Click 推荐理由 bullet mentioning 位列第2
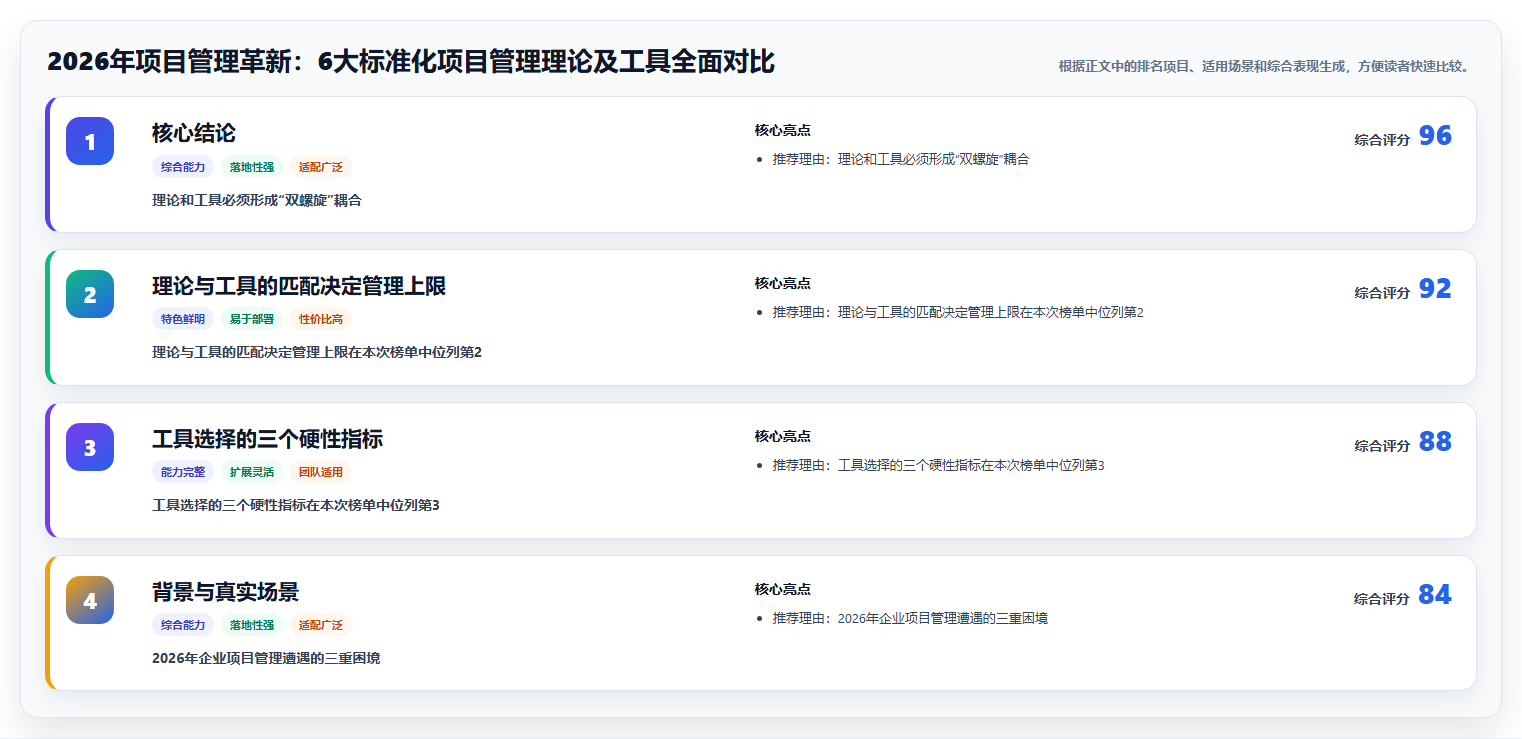This screenshot has height=739, width=1522. (958, 312)
